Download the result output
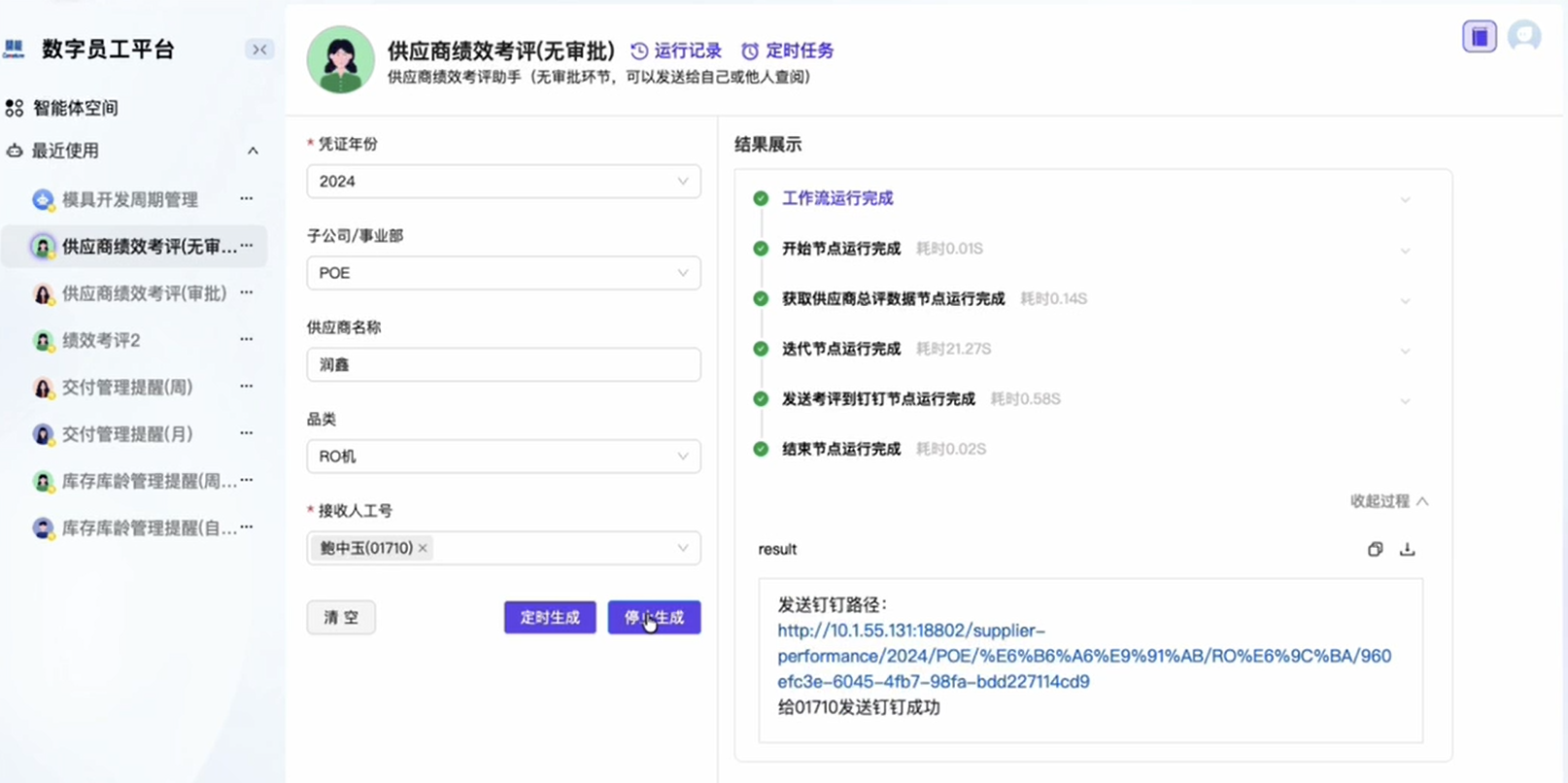 (x=1407, y=550)
